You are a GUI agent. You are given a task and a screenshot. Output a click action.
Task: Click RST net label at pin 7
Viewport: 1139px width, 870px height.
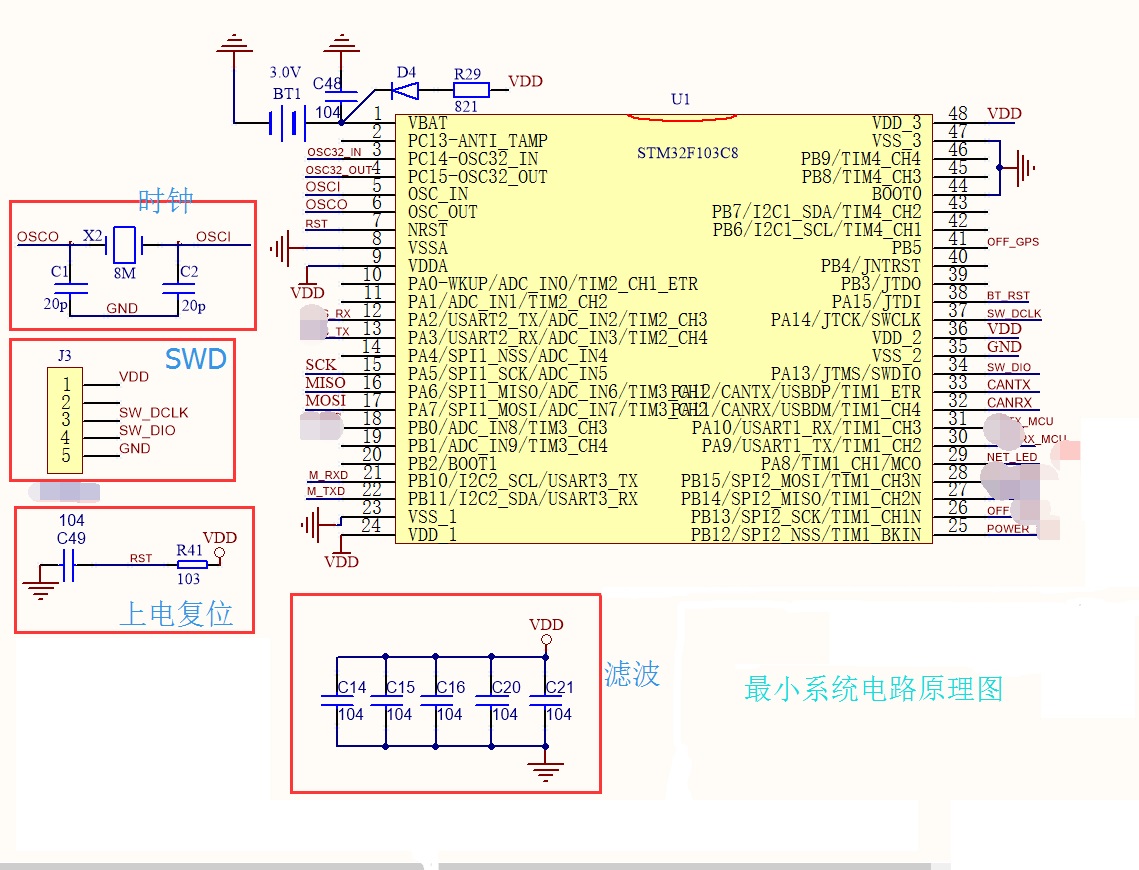pyautogui.click(x=316, y=224)
